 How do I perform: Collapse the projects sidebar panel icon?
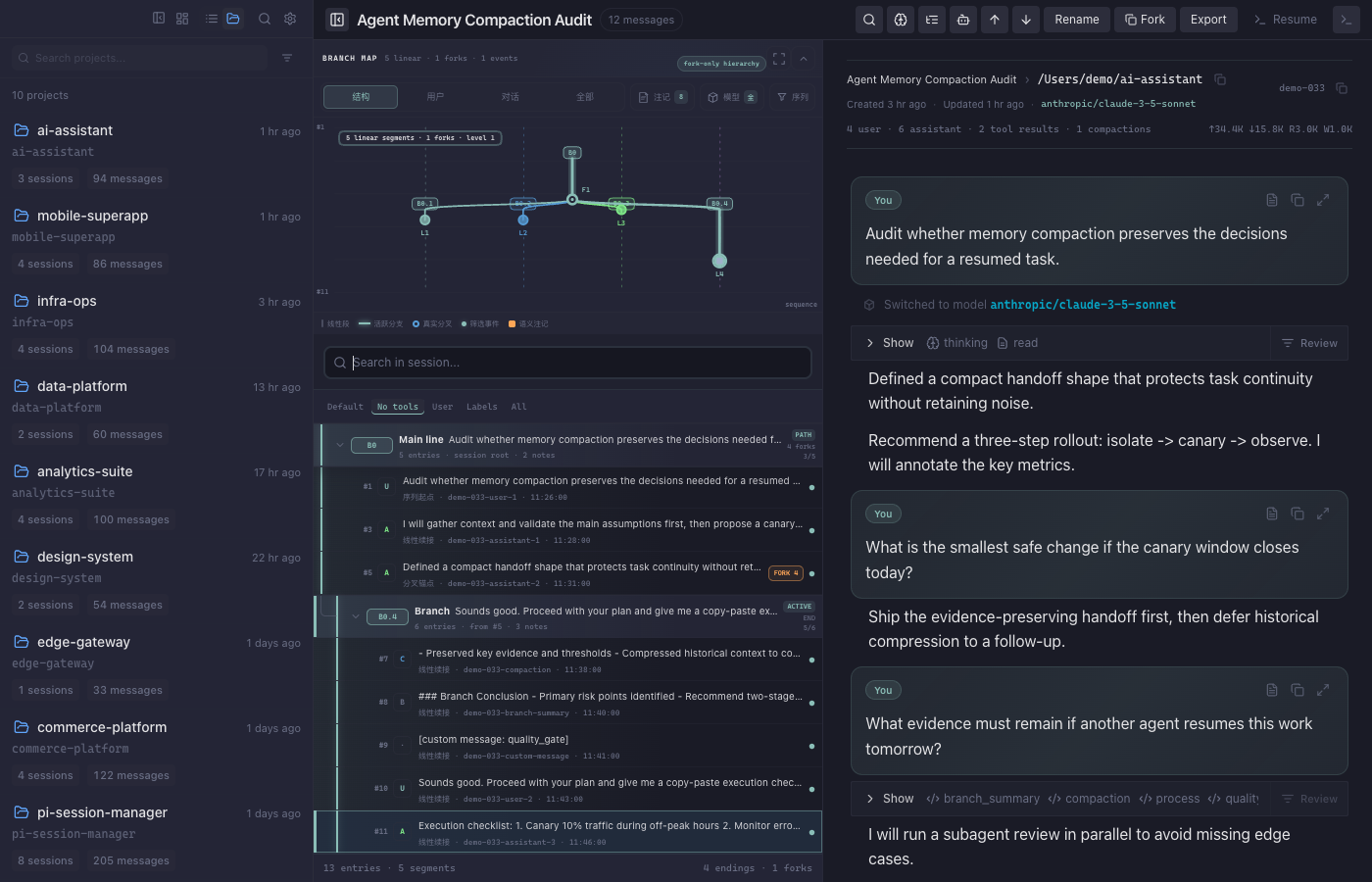(x=159, y=19)
